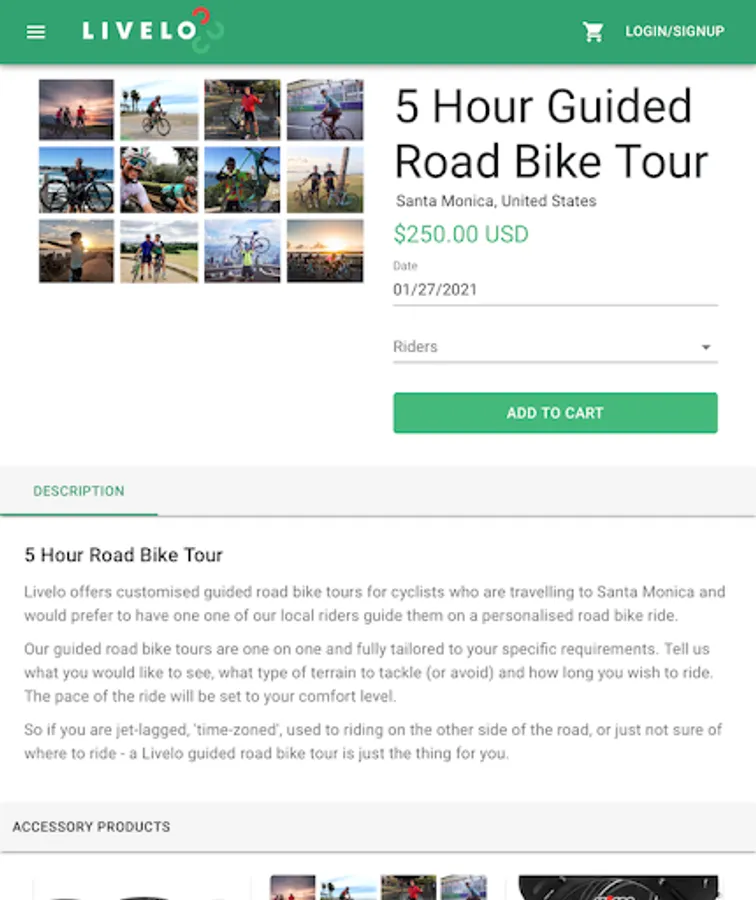Click the LOGIN/SIGNUP link
The width and height of the screenshot is (756, 900).
pyautogui.click(x=674, y=31)
